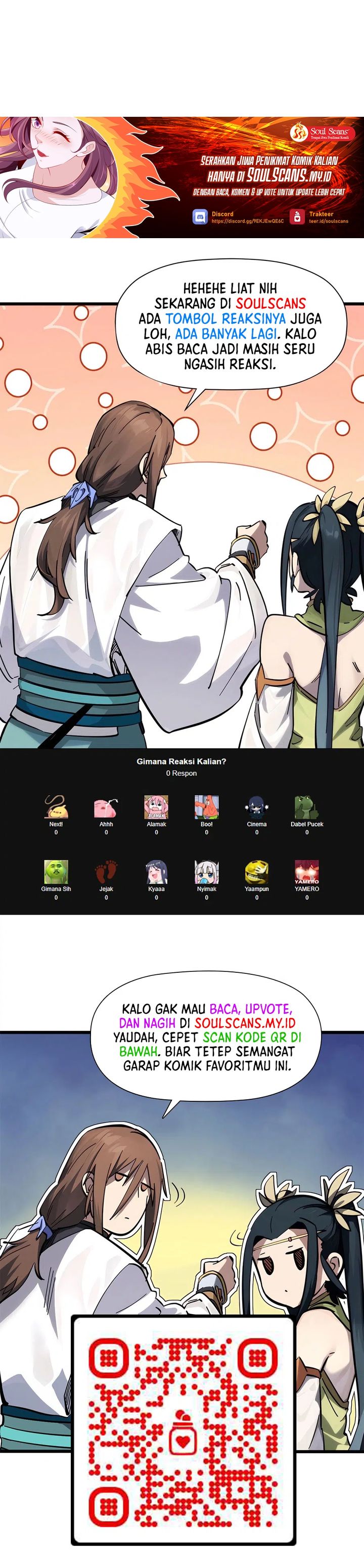The width and height of the screenshot is (364, 1568).
Task: Click the Trakteer logo icon in banner
Action: tap(297, 217)
